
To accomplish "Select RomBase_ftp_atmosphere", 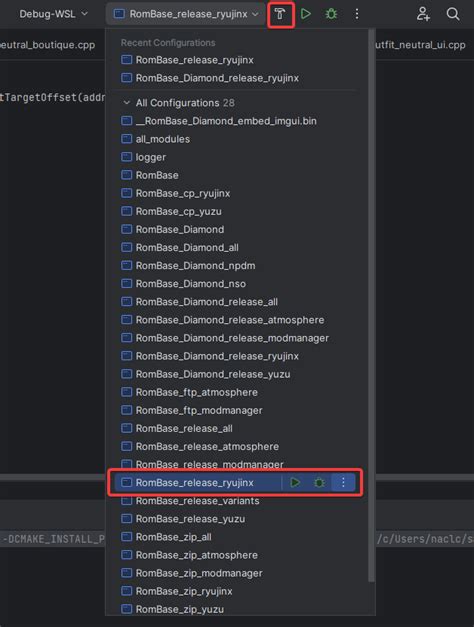I will [236, 392].
